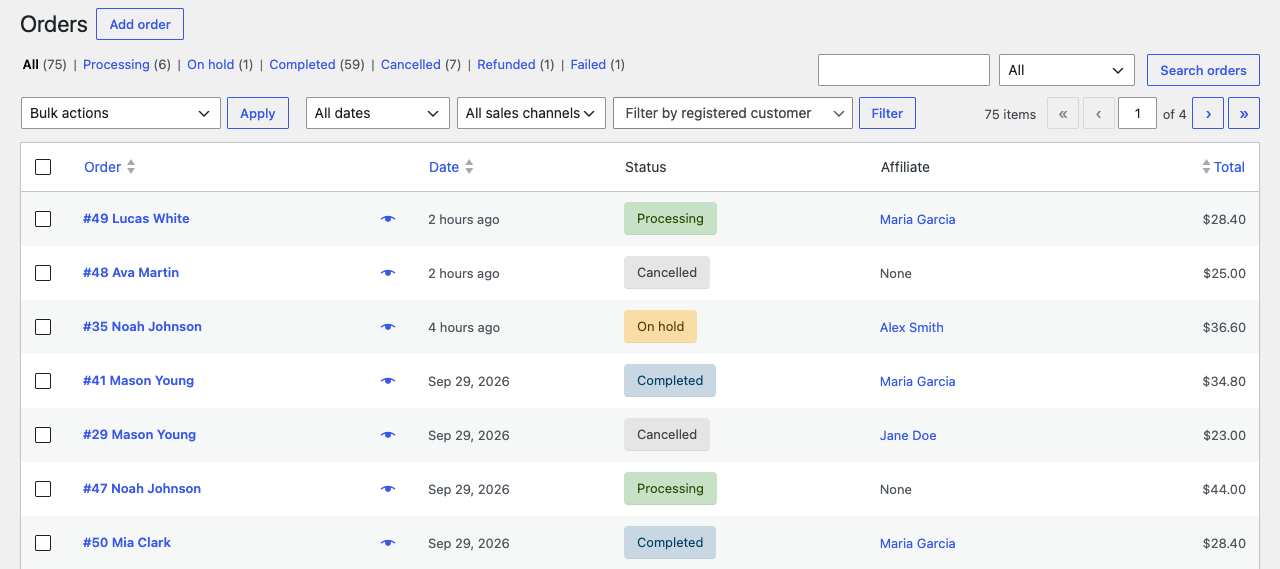Filter orders by Failed status
Image resolution: width=1280 pixels, height=569 pixels.
(588, 65)
